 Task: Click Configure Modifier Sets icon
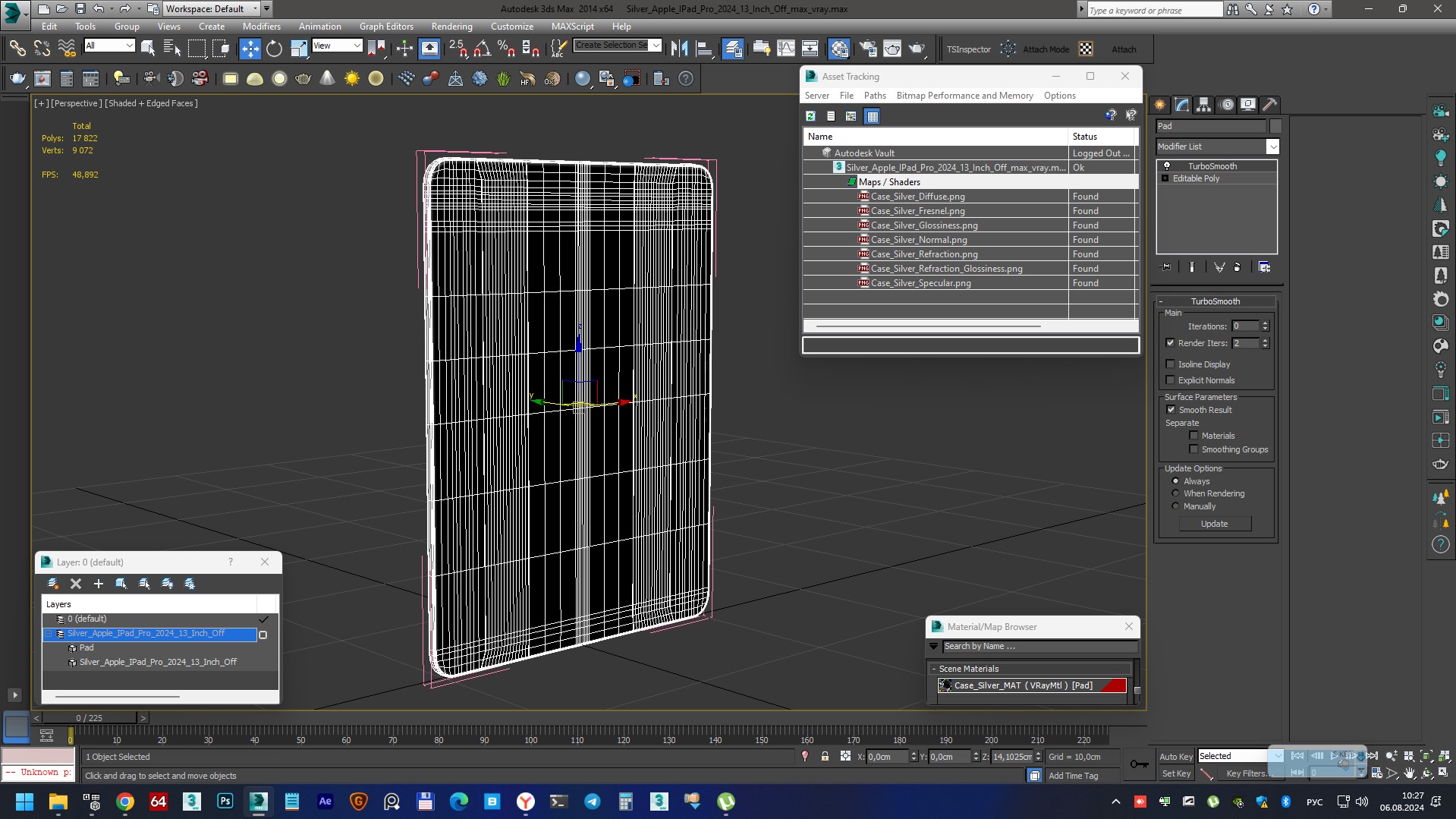coord(1264,267)
